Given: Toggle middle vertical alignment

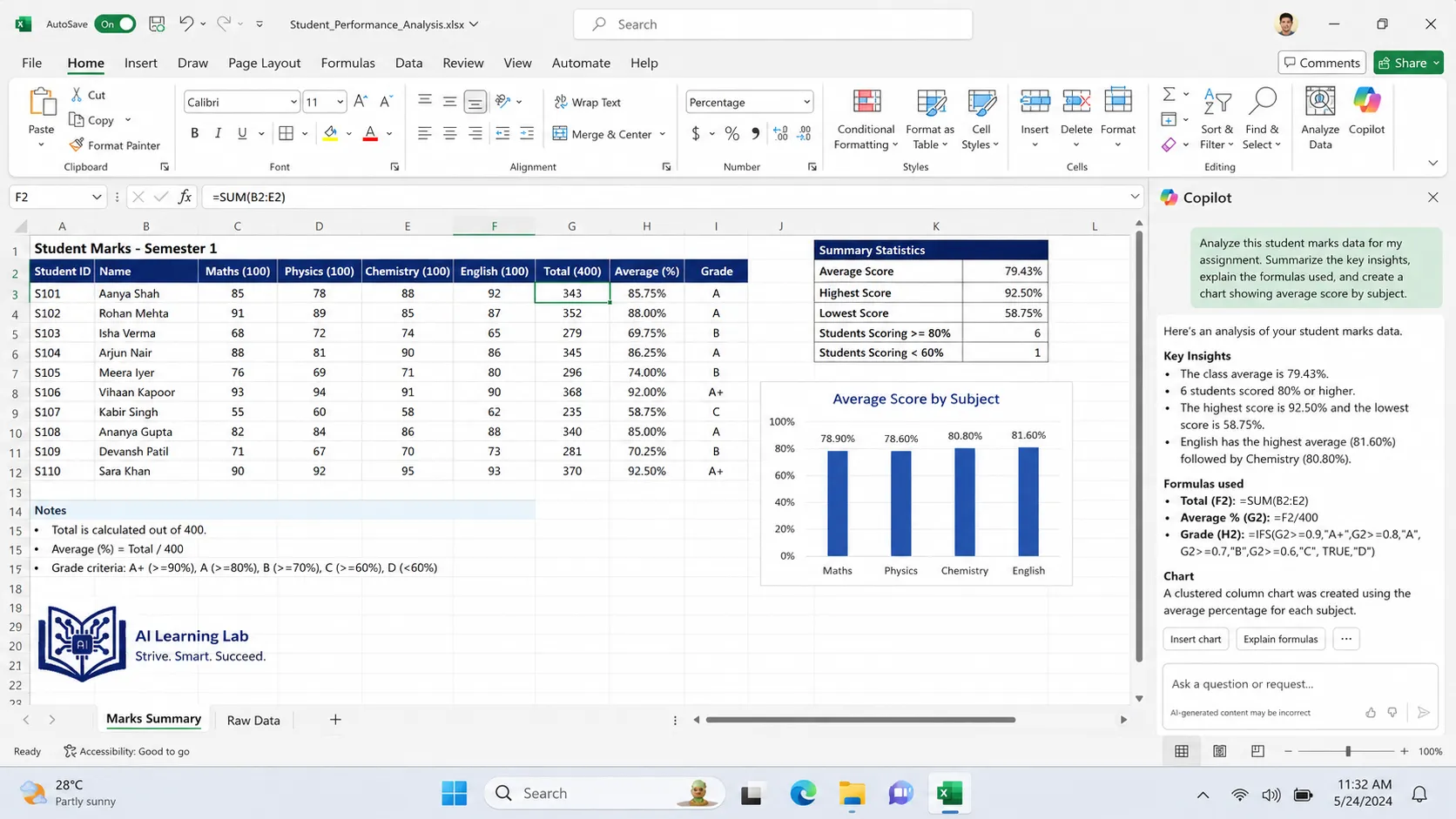Looking at the screenshot, I should tap(449, 102).
